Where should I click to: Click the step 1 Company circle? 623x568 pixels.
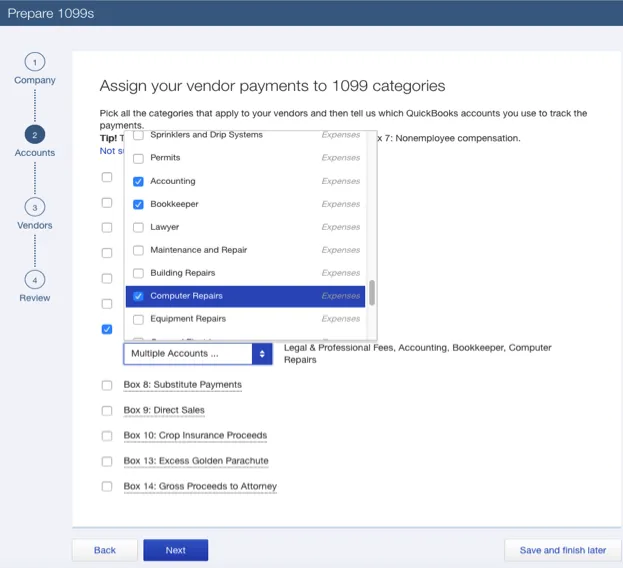[x=34, y=62]
